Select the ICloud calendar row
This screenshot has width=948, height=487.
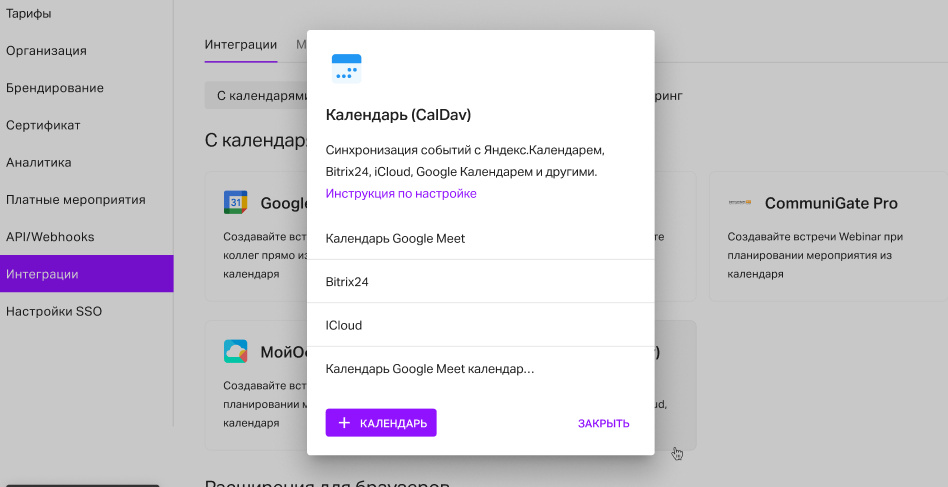click(481, 325)
